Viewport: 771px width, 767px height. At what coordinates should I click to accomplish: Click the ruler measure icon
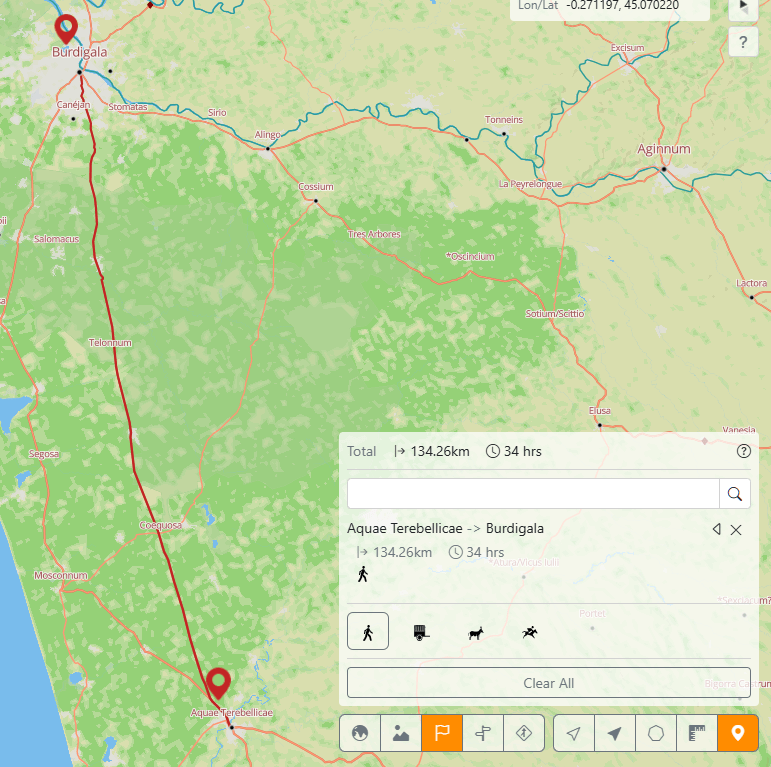coord(697,733)
